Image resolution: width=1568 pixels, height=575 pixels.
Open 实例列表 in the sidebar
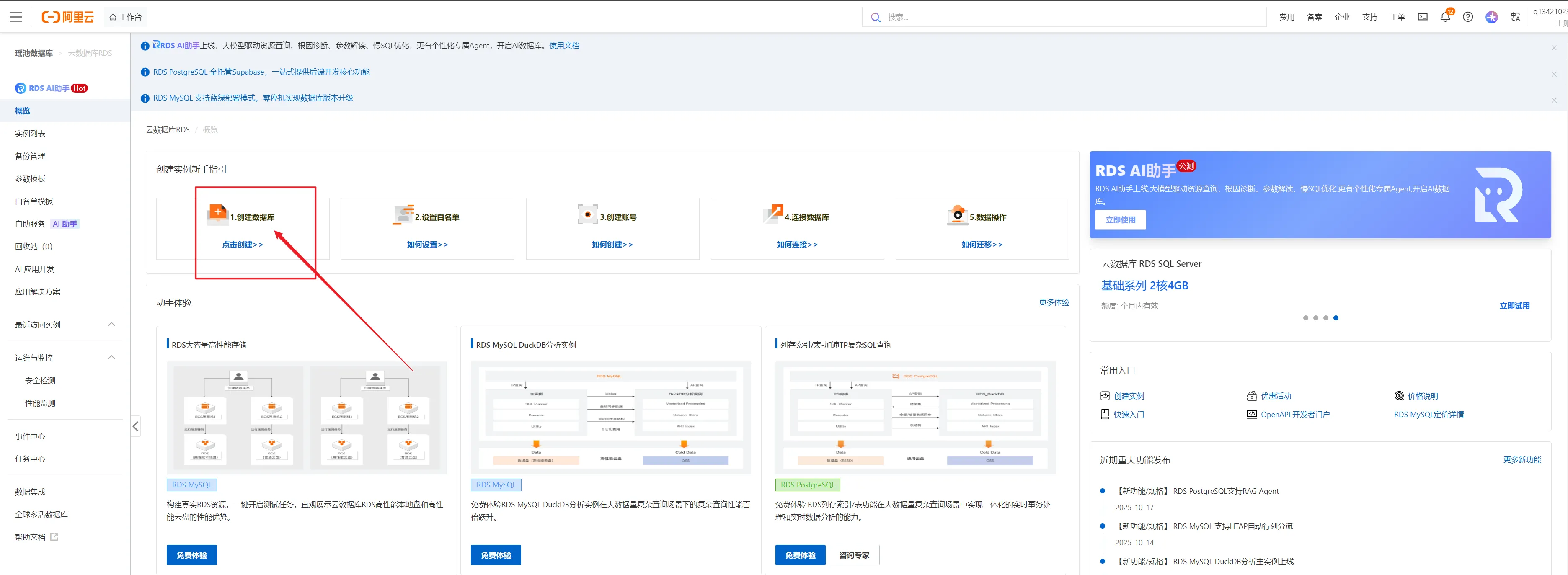[x=31, y=133]
